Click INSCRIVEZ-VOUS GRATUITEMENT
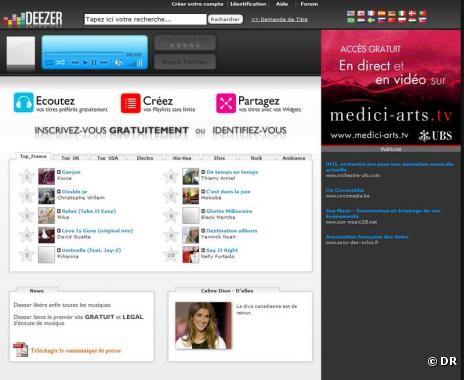The height and width of the screenshot is (380, 464). pos(112,130)
